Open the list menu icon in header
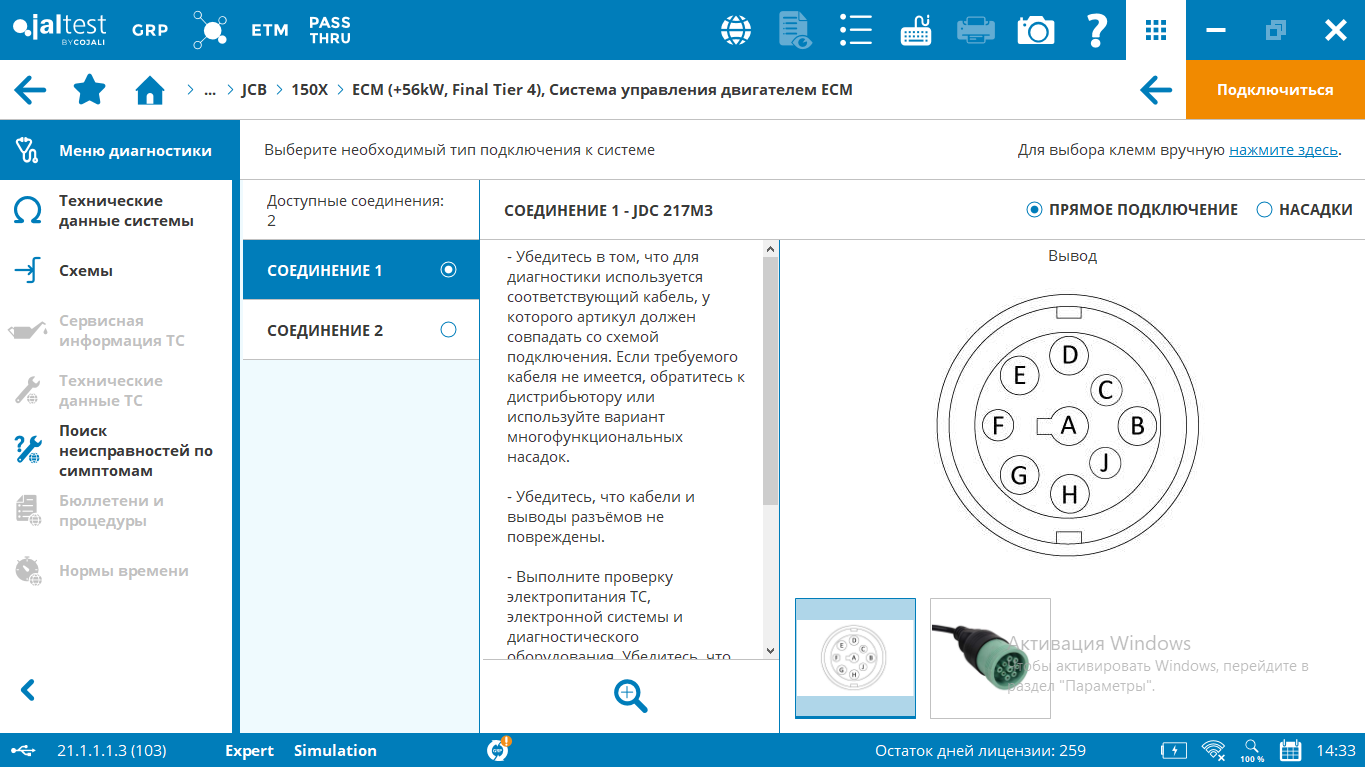1365x767 pixels. point(856,30)
